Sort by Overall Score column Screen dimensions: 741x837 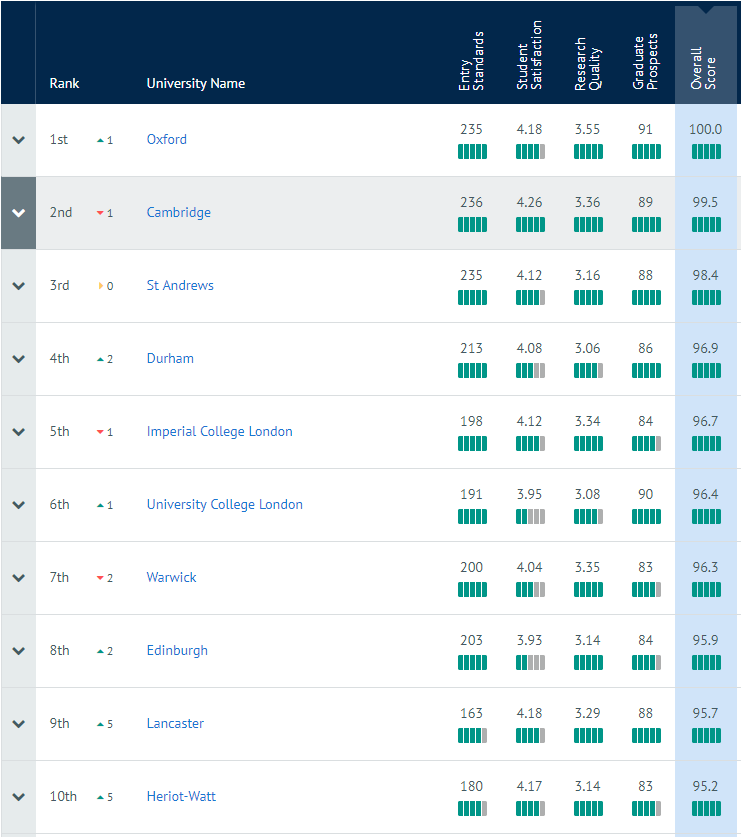coord(703,68)
